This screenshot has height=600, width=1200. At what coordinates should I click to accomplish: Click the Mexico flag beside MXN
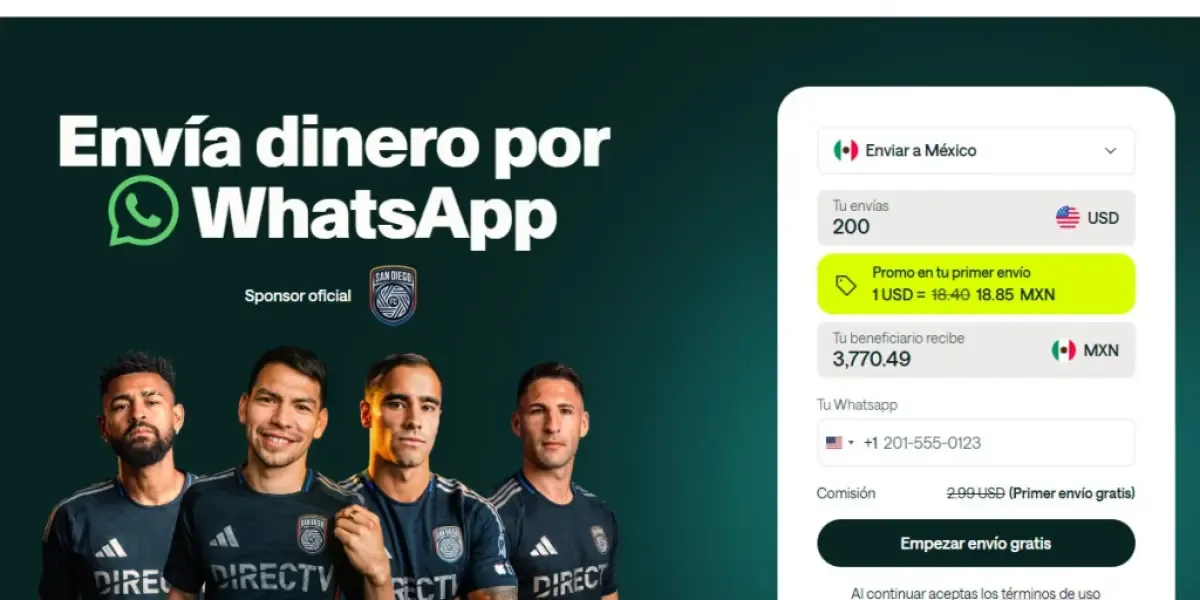click(x=1063, y=350)
